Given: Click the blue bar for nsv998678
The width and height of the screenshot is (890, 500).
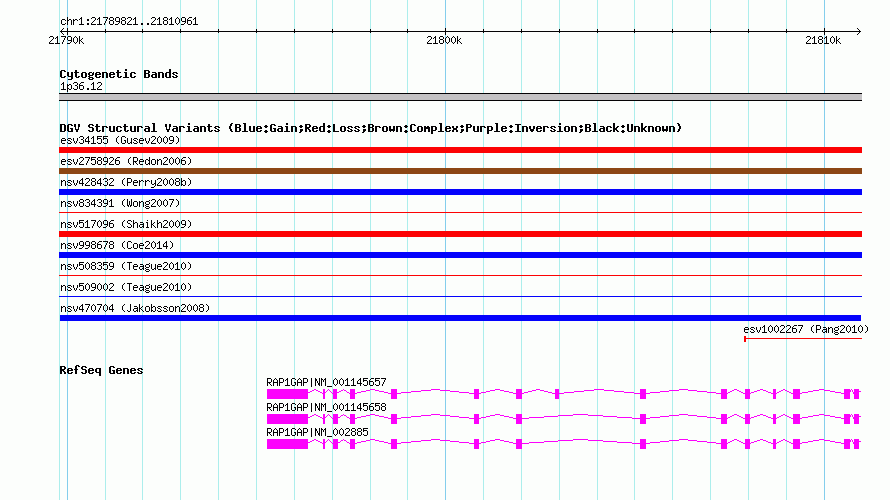Looking at the screenshot, I should 460,255.
